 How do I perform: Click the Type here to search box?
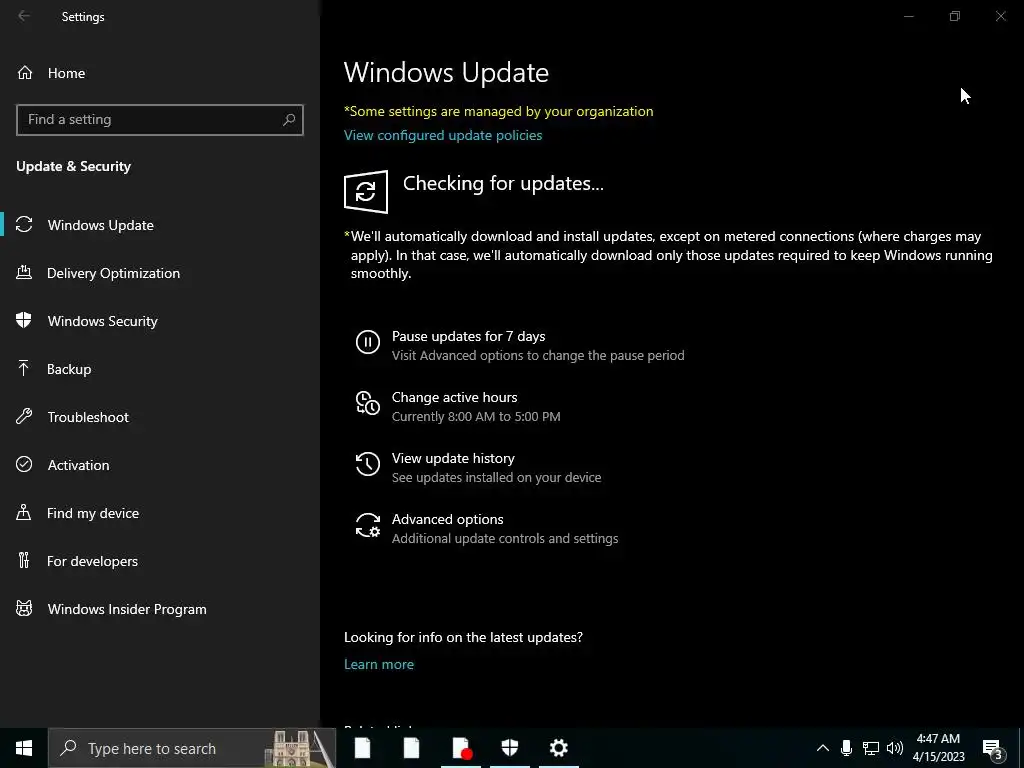point(192,748)
